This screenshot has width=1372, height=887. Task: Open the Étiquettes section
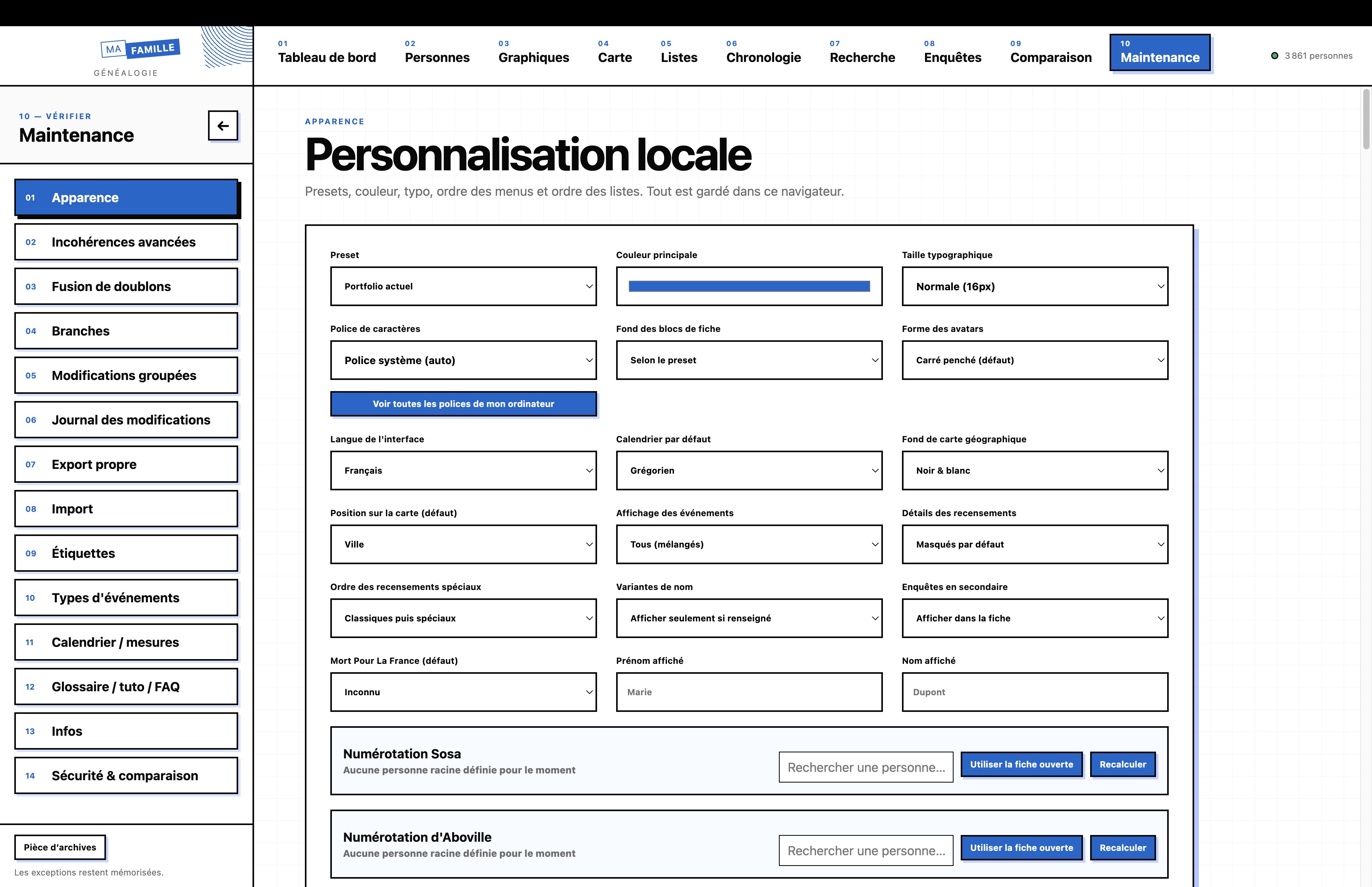click(126, 553)
